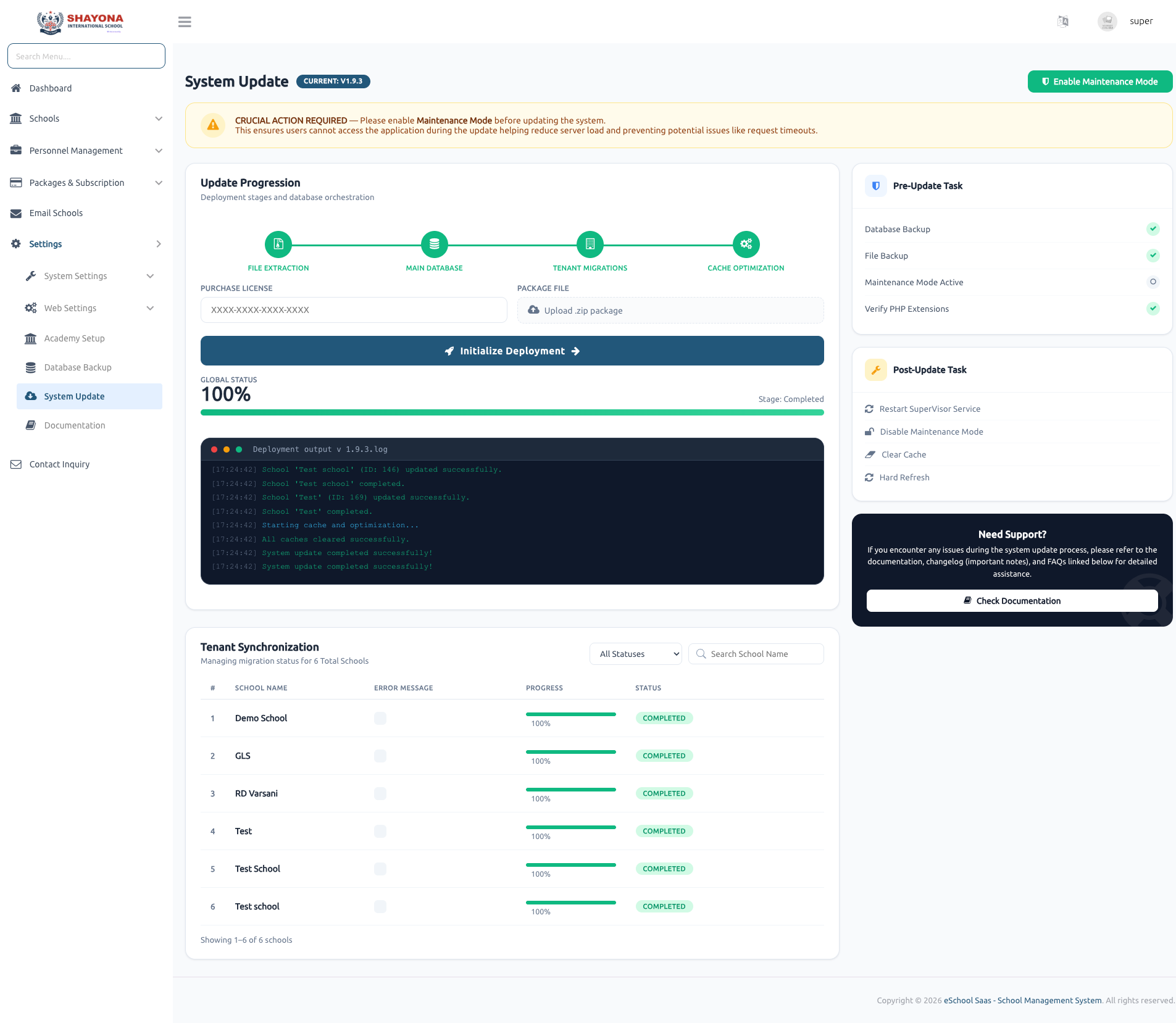Toggle the hamburger sidebar menu icon
Image resolution: width=1176 pixels, height=1023 pixels.
pos(185,22)
